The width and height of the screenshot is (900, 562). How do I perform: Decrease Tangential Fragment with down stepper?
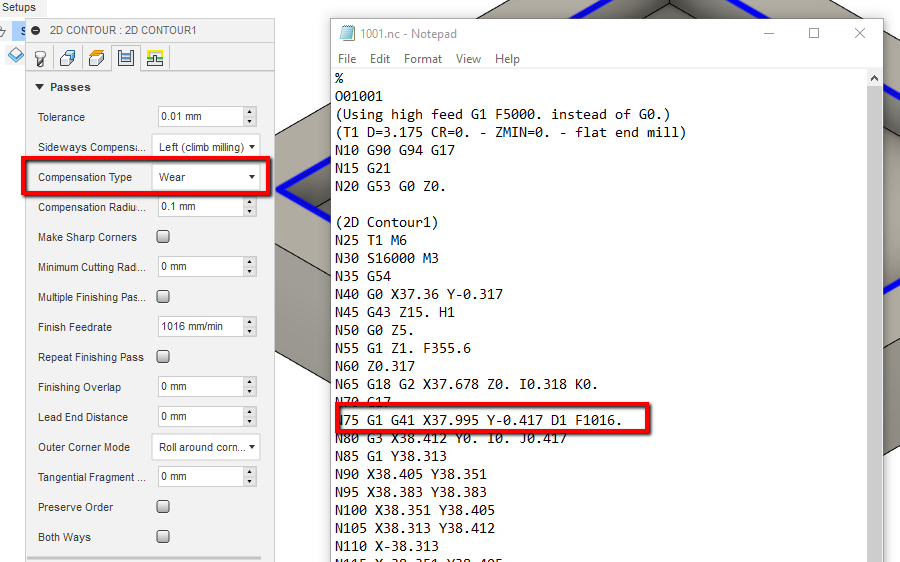coord(250,482)
